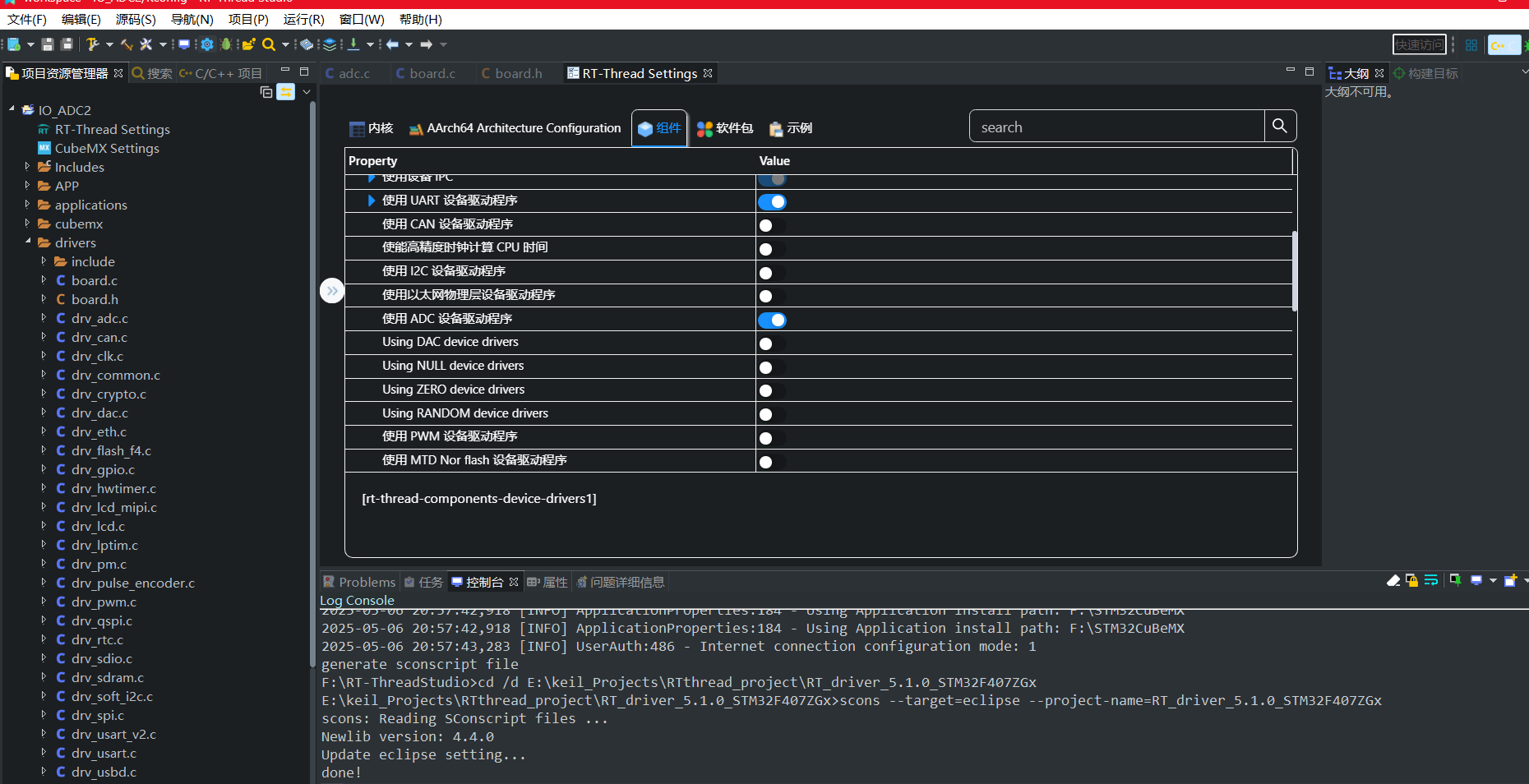Click the Rebuild hammer icon
This screenshot has height=784, width=1529.
click(127, 44)
